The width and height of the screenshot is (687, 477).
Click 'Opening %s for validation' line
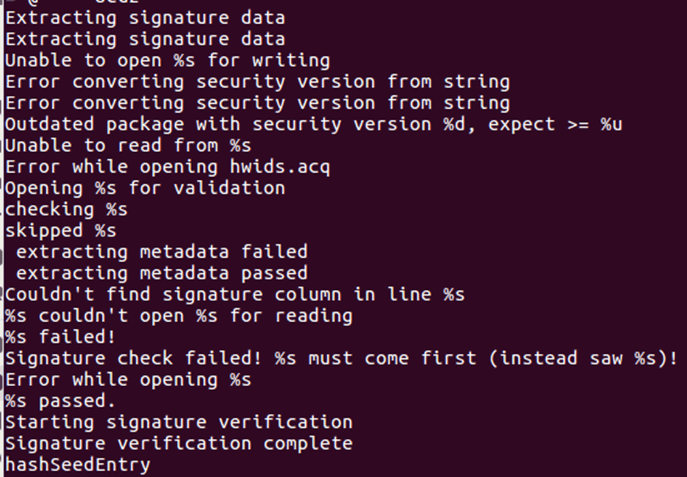click(x=145, y=188)
